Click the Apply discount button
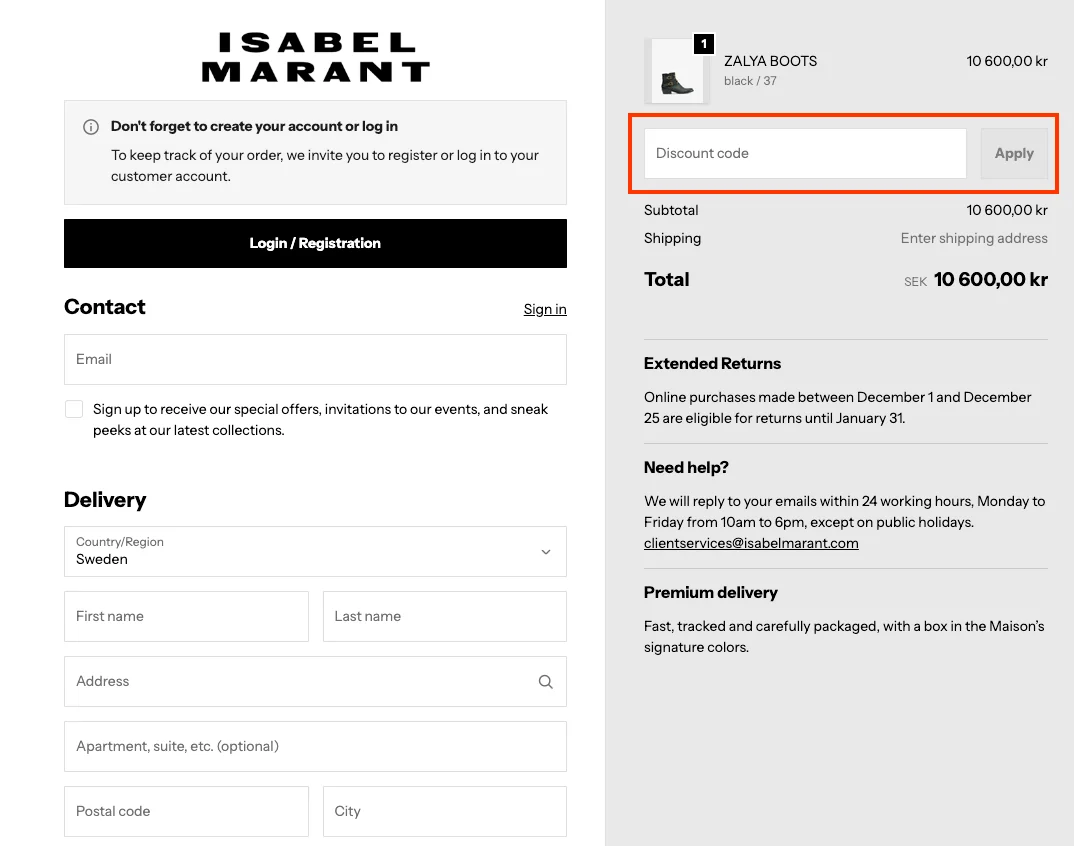The height and width of the screenshot is (846, 1074). click(1014, 154)
